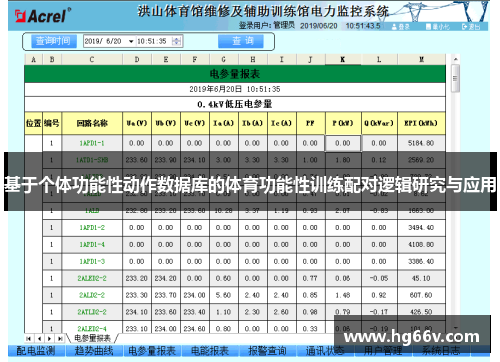Click the 2019年6月20日 10:51:35 cell
This screenshot has height=362, width=500.
(x=235, y=89)
